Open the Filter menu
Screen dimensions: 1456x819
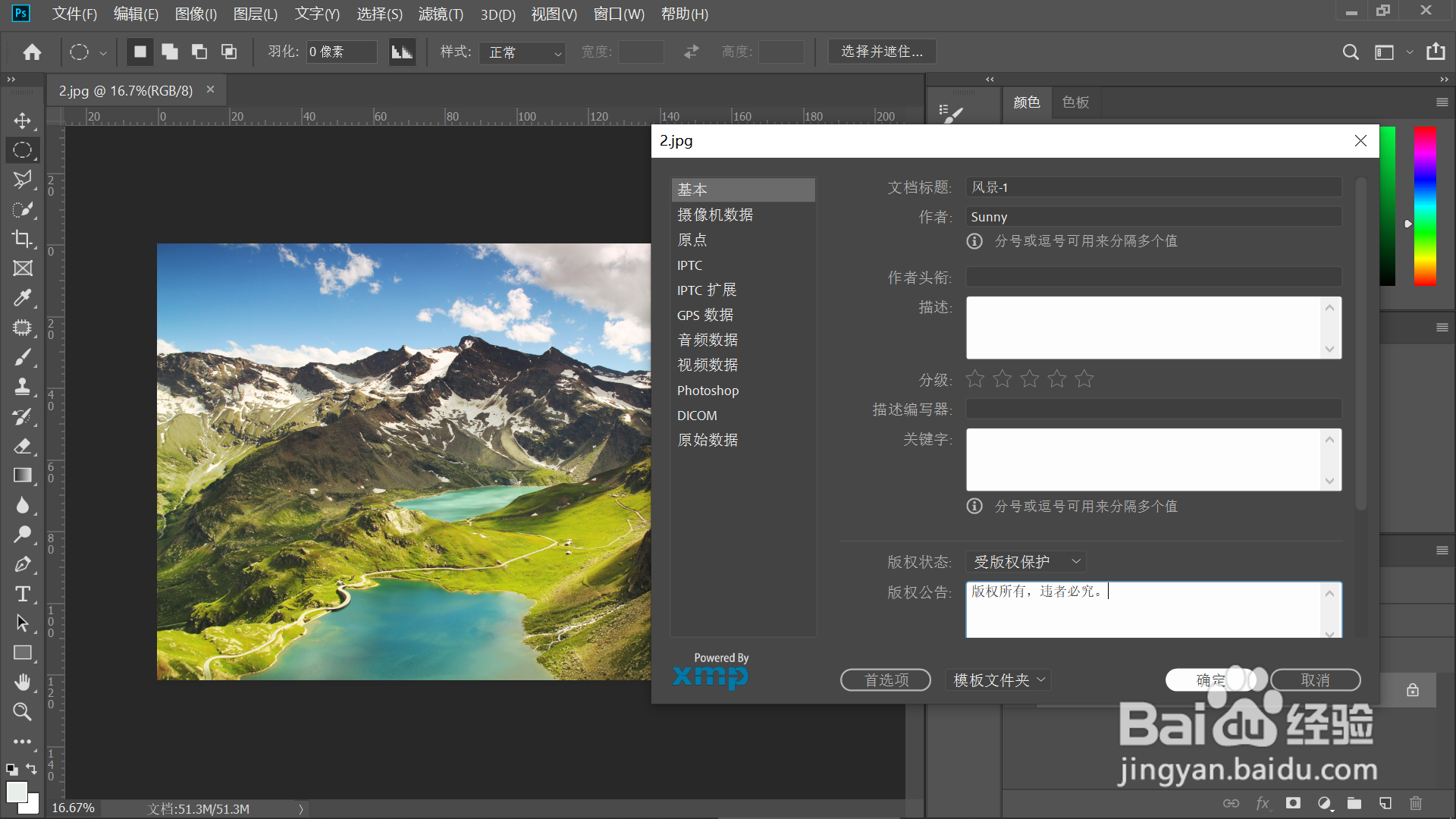point(441,14)
